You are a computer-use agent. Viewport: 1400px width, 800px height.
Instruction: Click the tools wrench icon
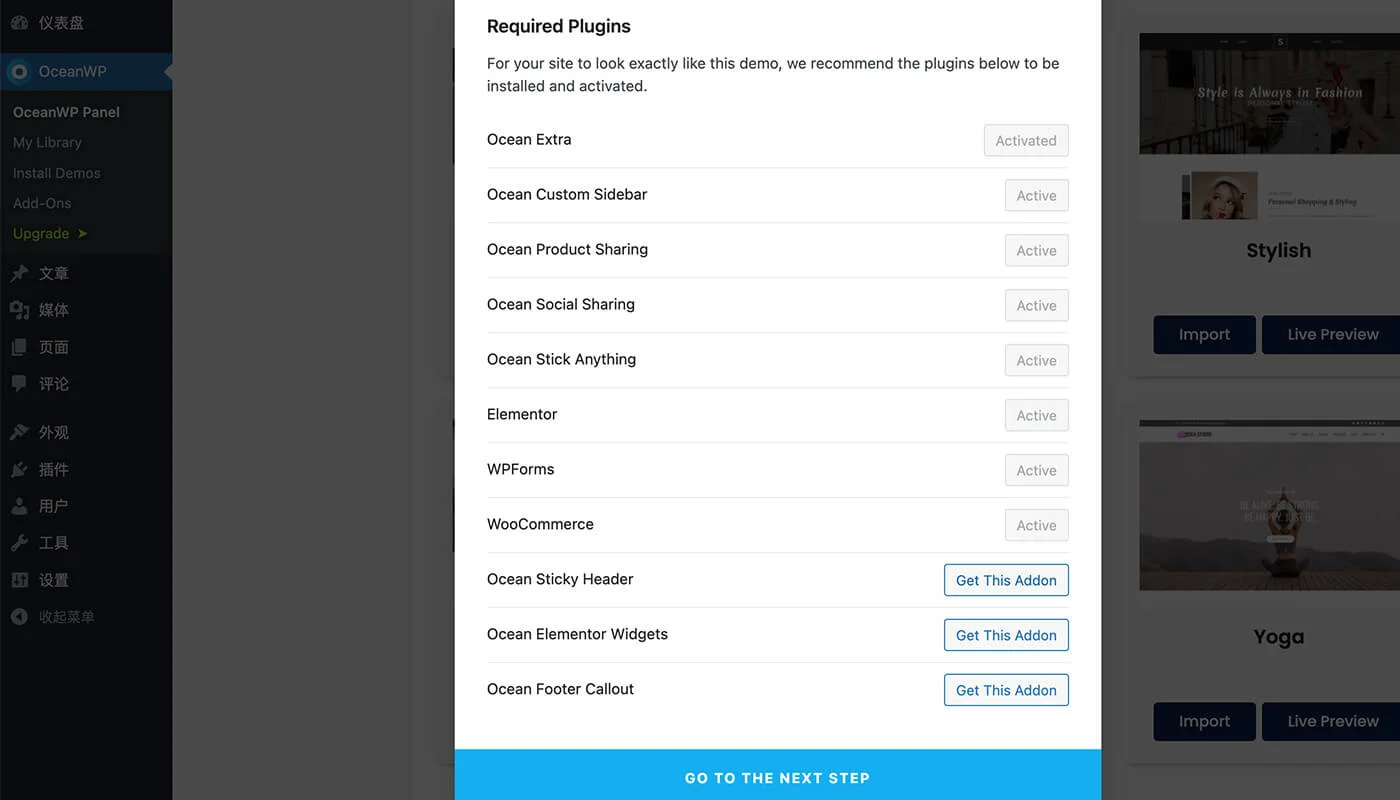[x=19, y=543]
